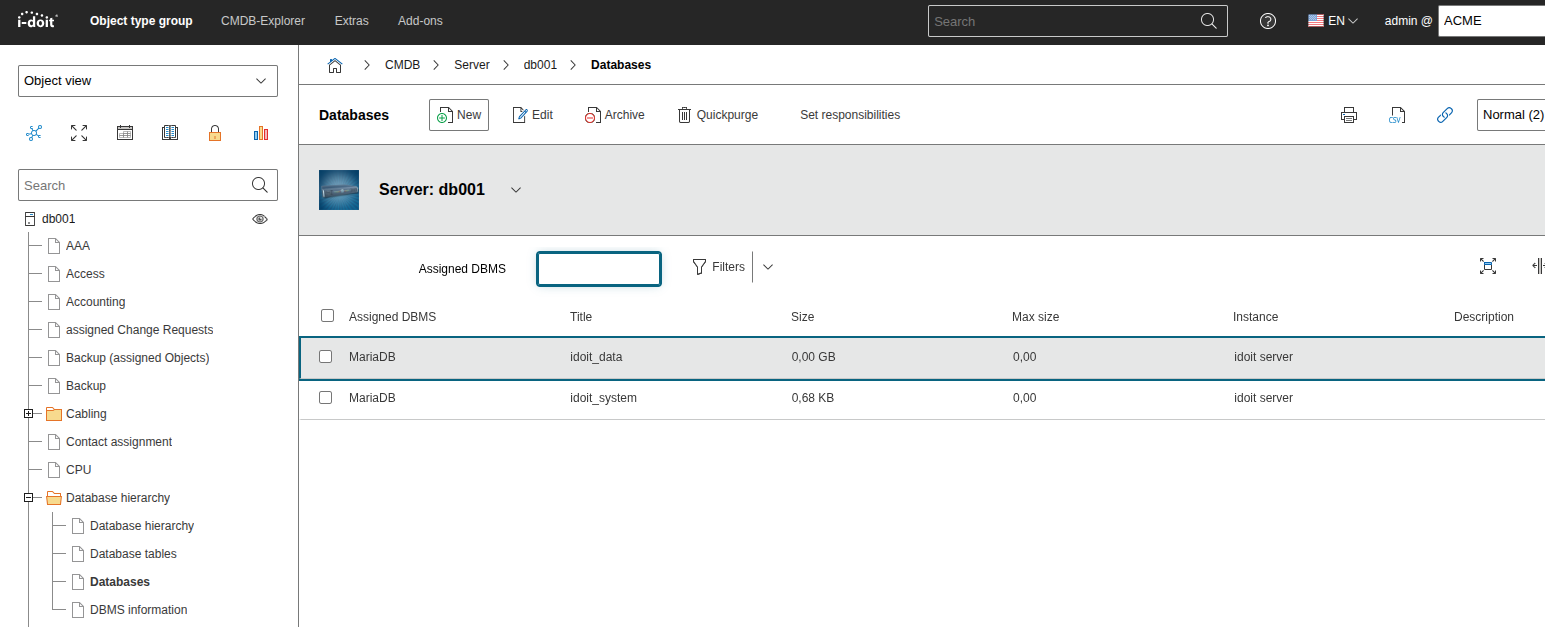
Task: Click the Archive button
Action: point(615,115)
